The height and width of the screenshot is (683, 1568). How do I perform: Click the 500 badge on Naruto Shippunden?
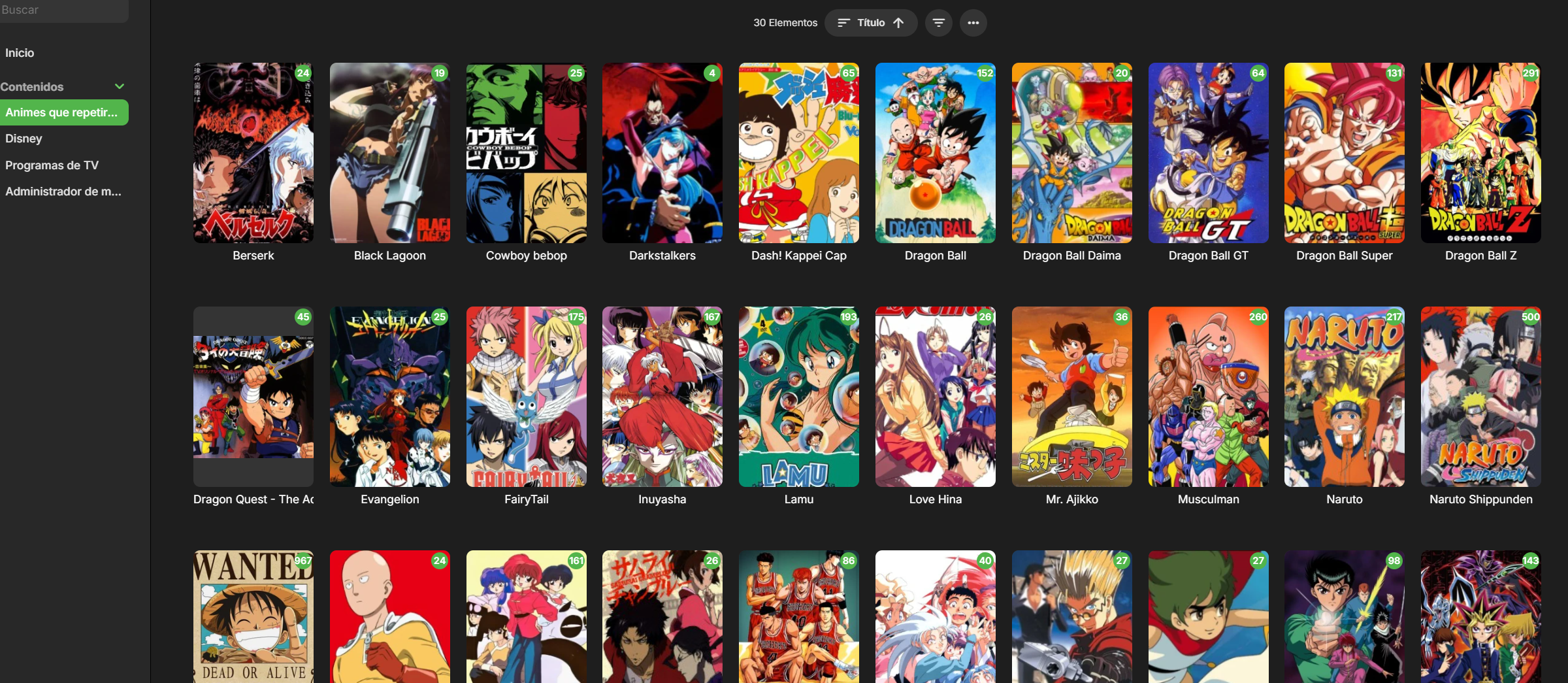coord(1530,317)
